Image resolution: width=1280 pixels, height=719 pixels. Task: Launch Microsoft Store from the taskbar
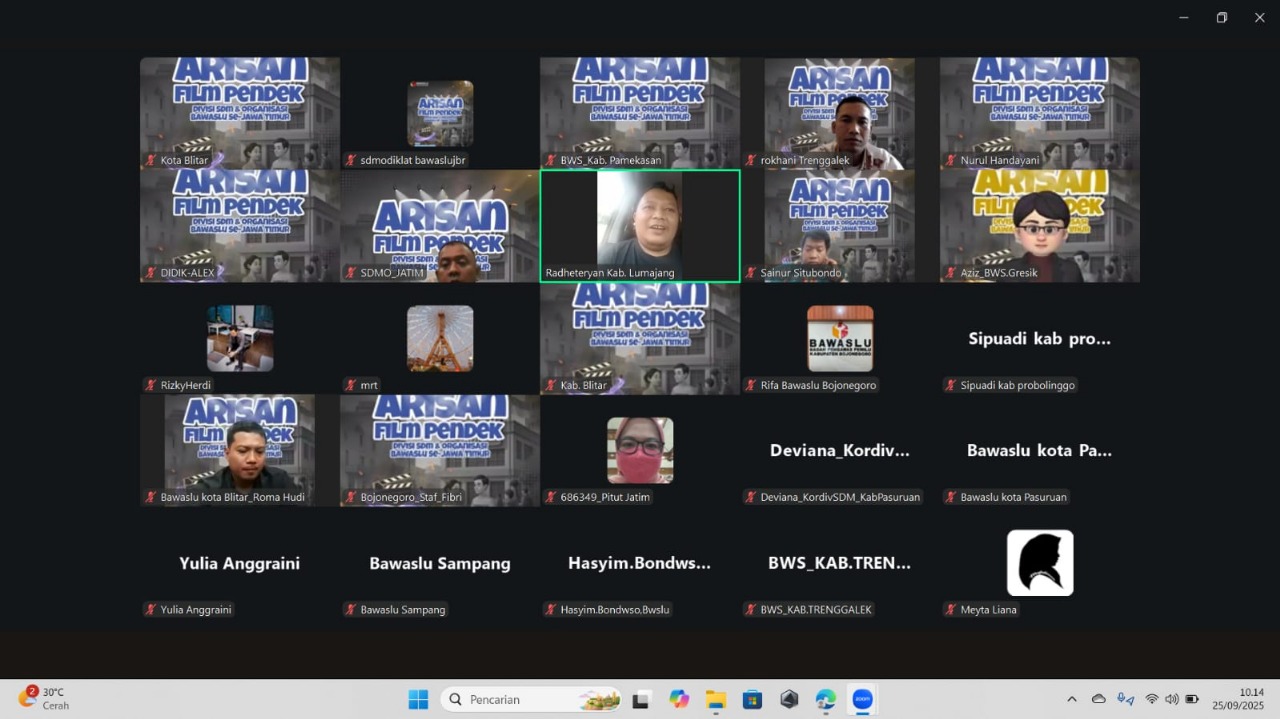click(x=752, y=699)
